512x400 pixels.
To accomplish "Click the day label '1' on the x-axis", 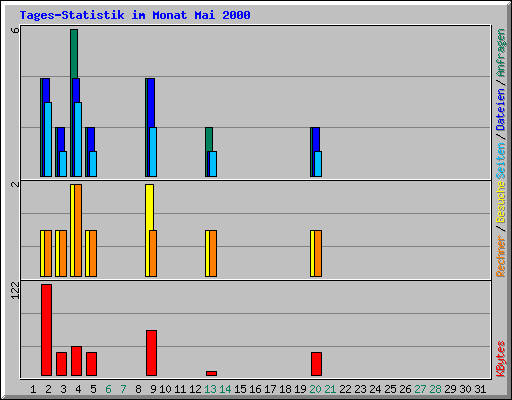I will [33, 389].
